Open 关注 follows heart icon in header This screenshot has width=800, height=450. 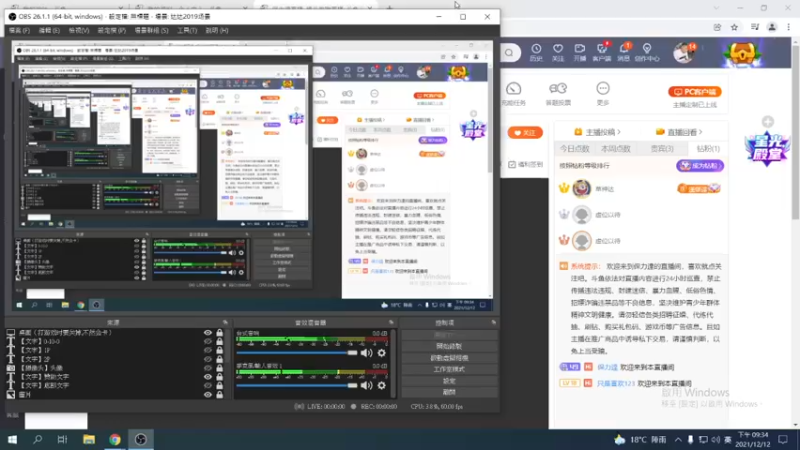[558, 52]
